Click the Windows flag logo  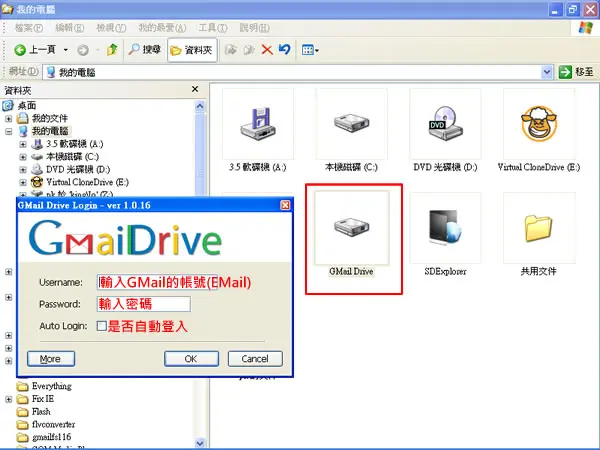585,28
